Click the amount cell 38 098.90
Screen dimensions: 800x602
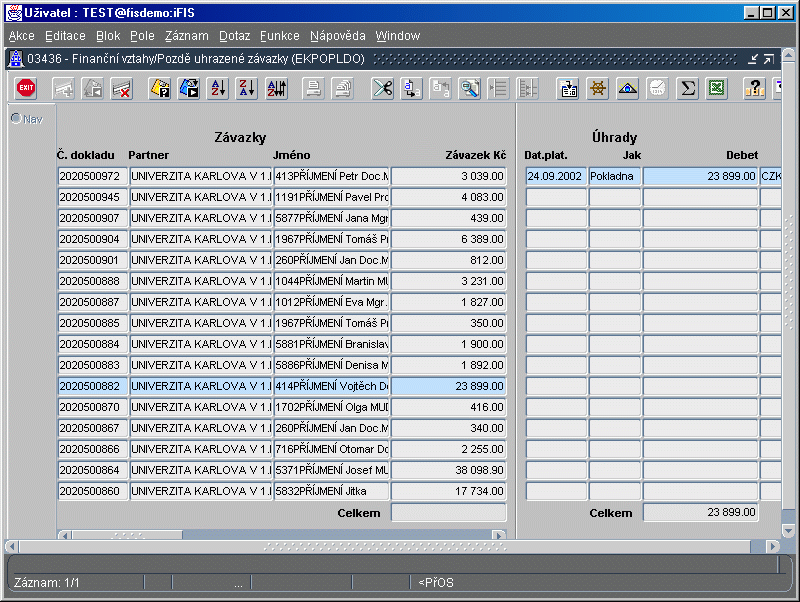tap(449, 470)
